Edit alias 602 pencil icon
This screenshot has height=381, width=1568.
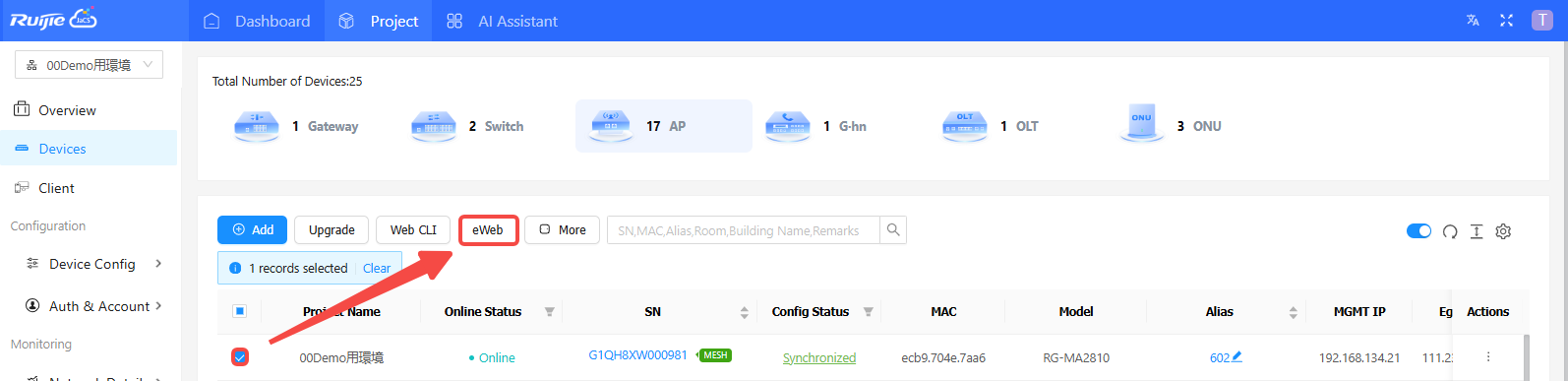(1236, 356)
